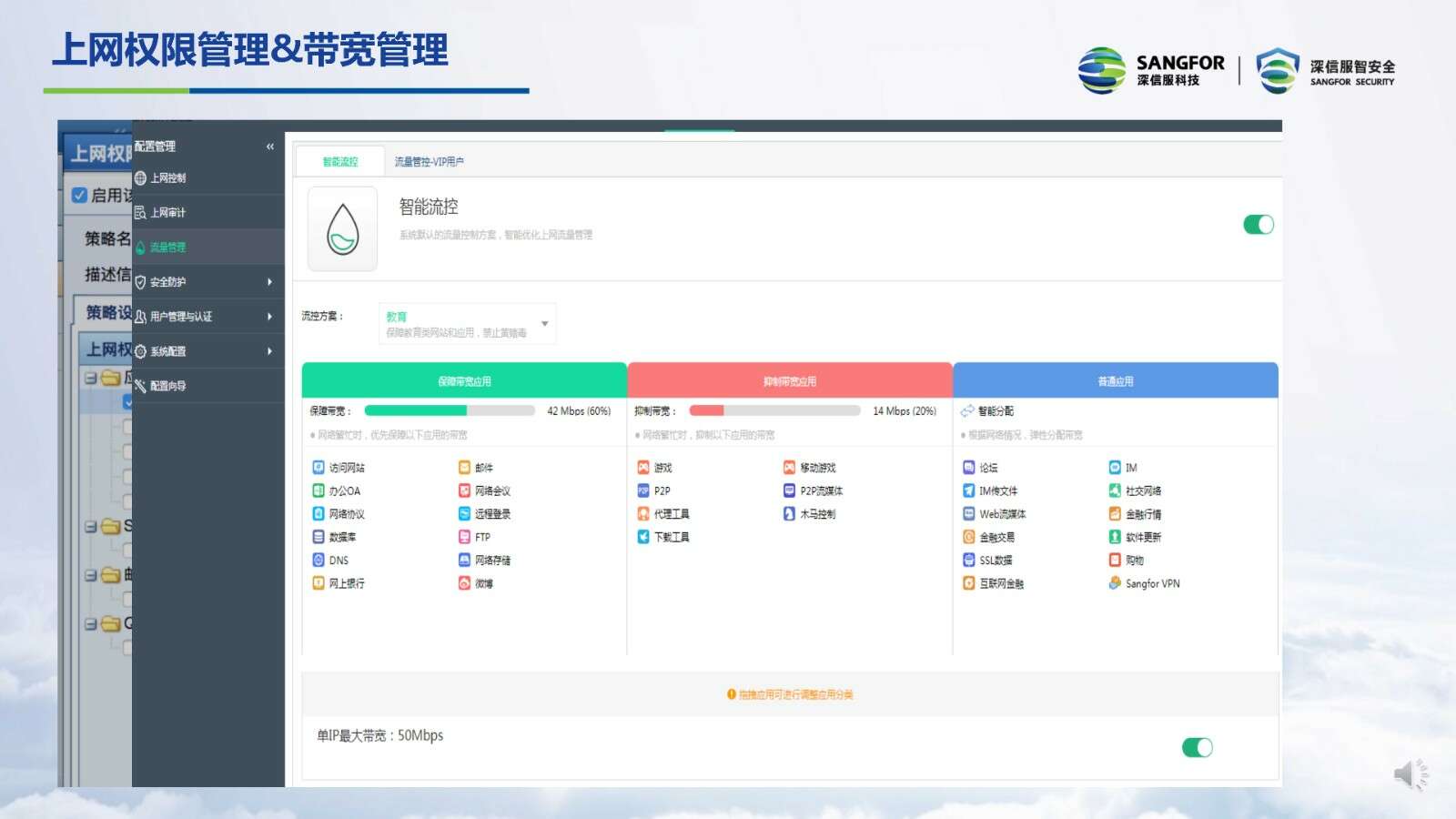
Task: Open the 上网控制 sidebar icon
Action: (140, 178)
